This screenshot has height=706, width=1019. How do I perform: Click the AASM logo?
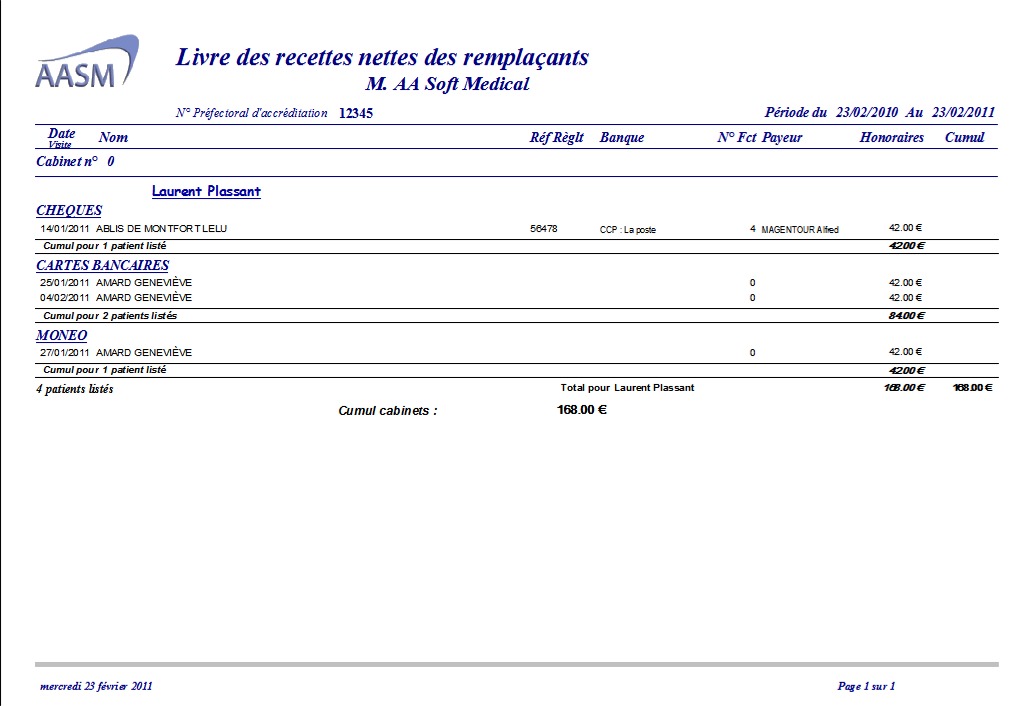point(86,62)
